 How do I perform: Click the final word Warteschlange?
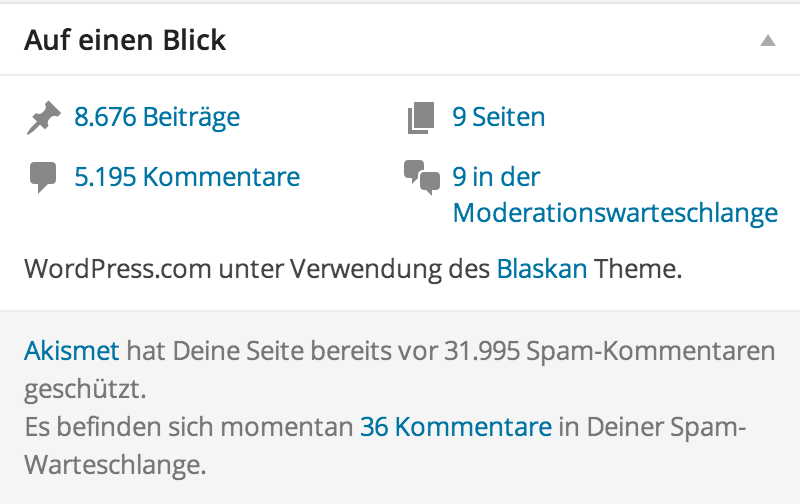[x=114, y=463]
